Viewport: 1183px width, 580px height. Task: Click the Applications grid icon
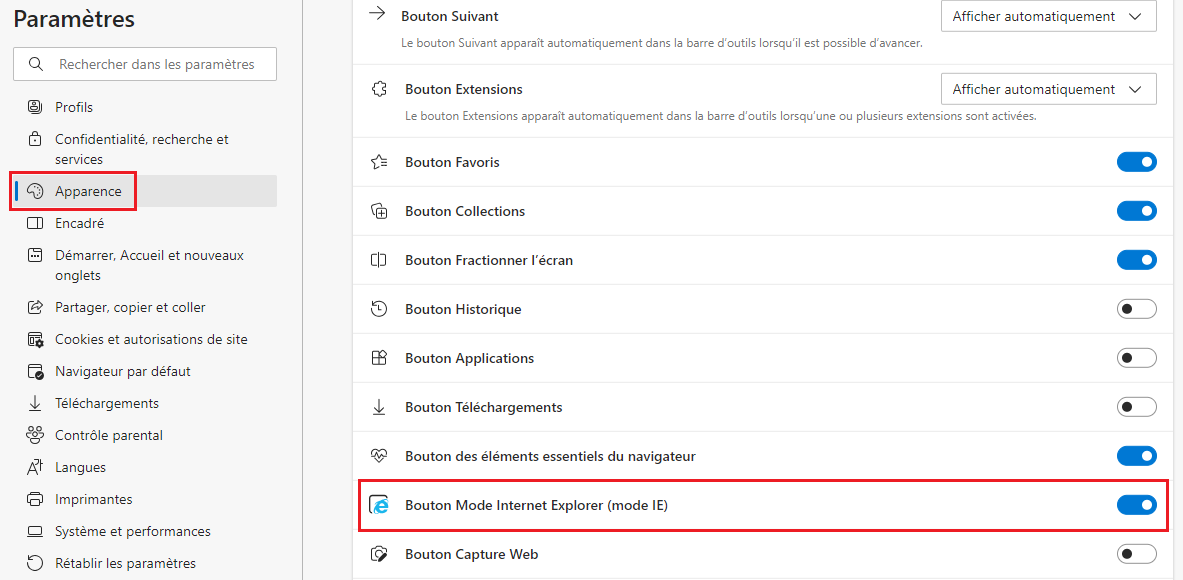click(x=379, y=358)
